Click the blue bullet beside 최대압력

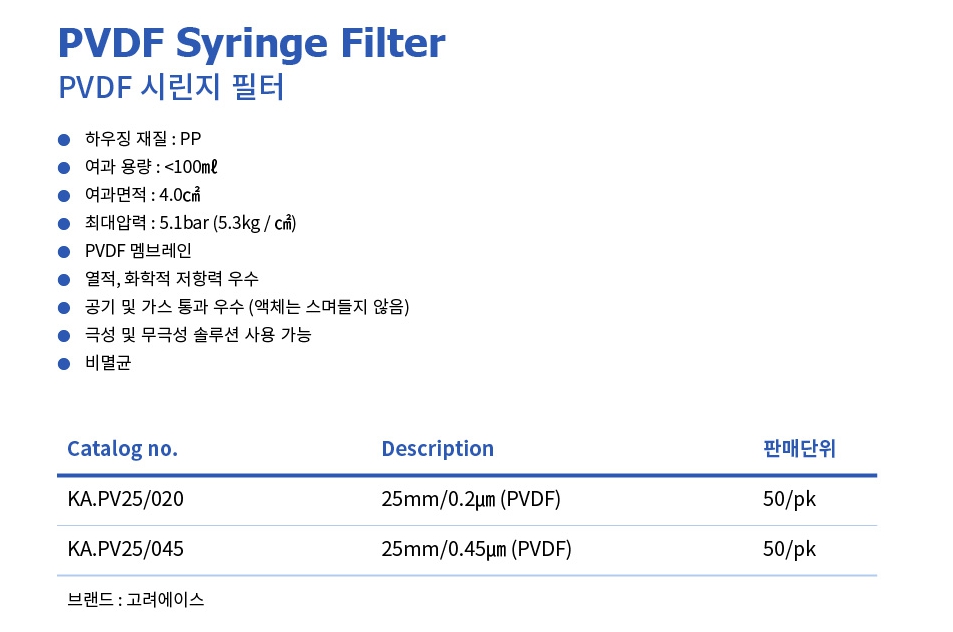[65, 223]
